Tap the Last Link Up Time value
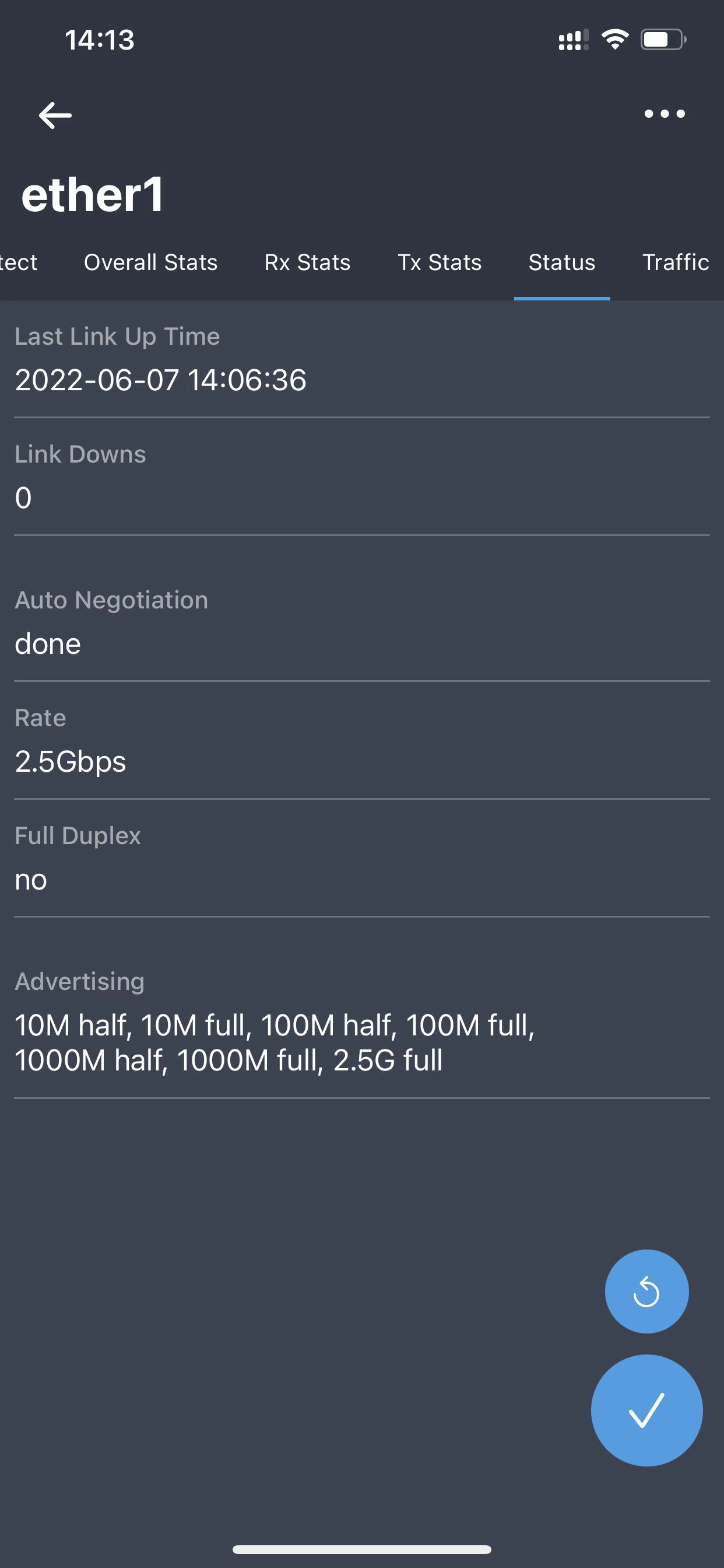 click(x=161, y=380)
